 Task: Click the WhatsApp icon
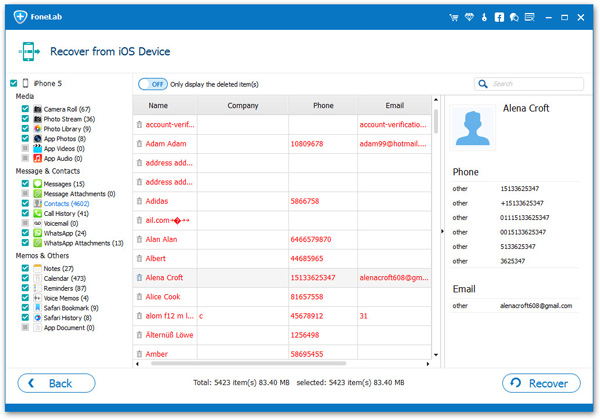[x=38, y=233]
